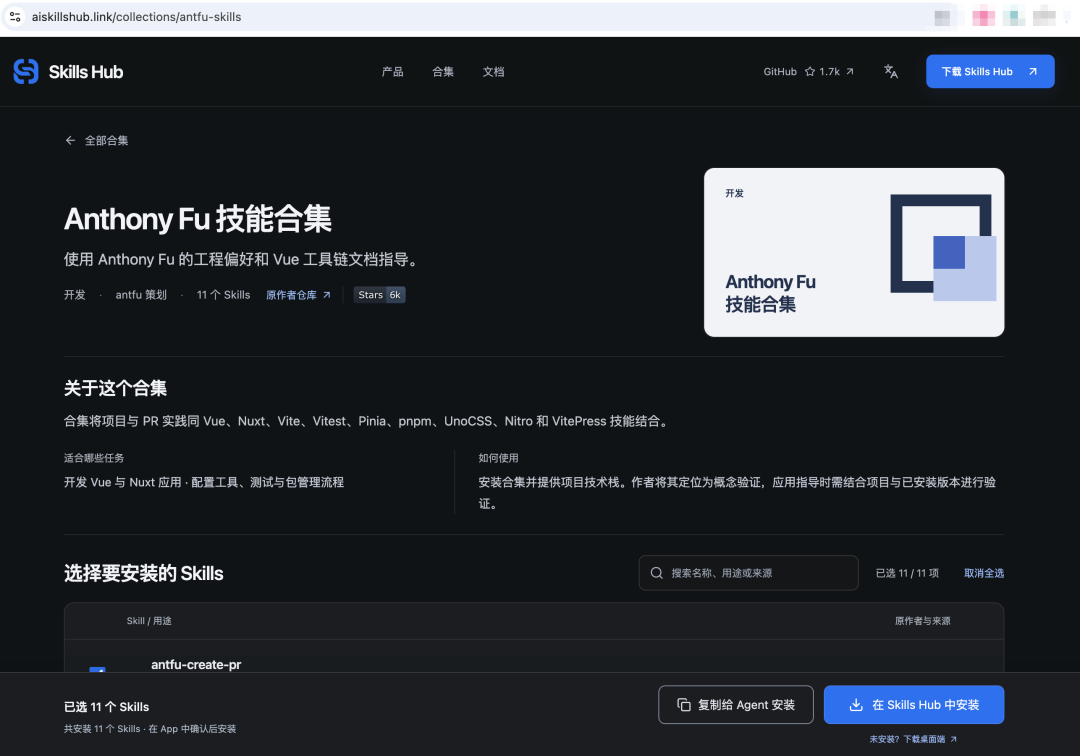Screen dimensions: 1080x756
Task: Click the GitHub star icon
Action: click(x=810, y=72)
